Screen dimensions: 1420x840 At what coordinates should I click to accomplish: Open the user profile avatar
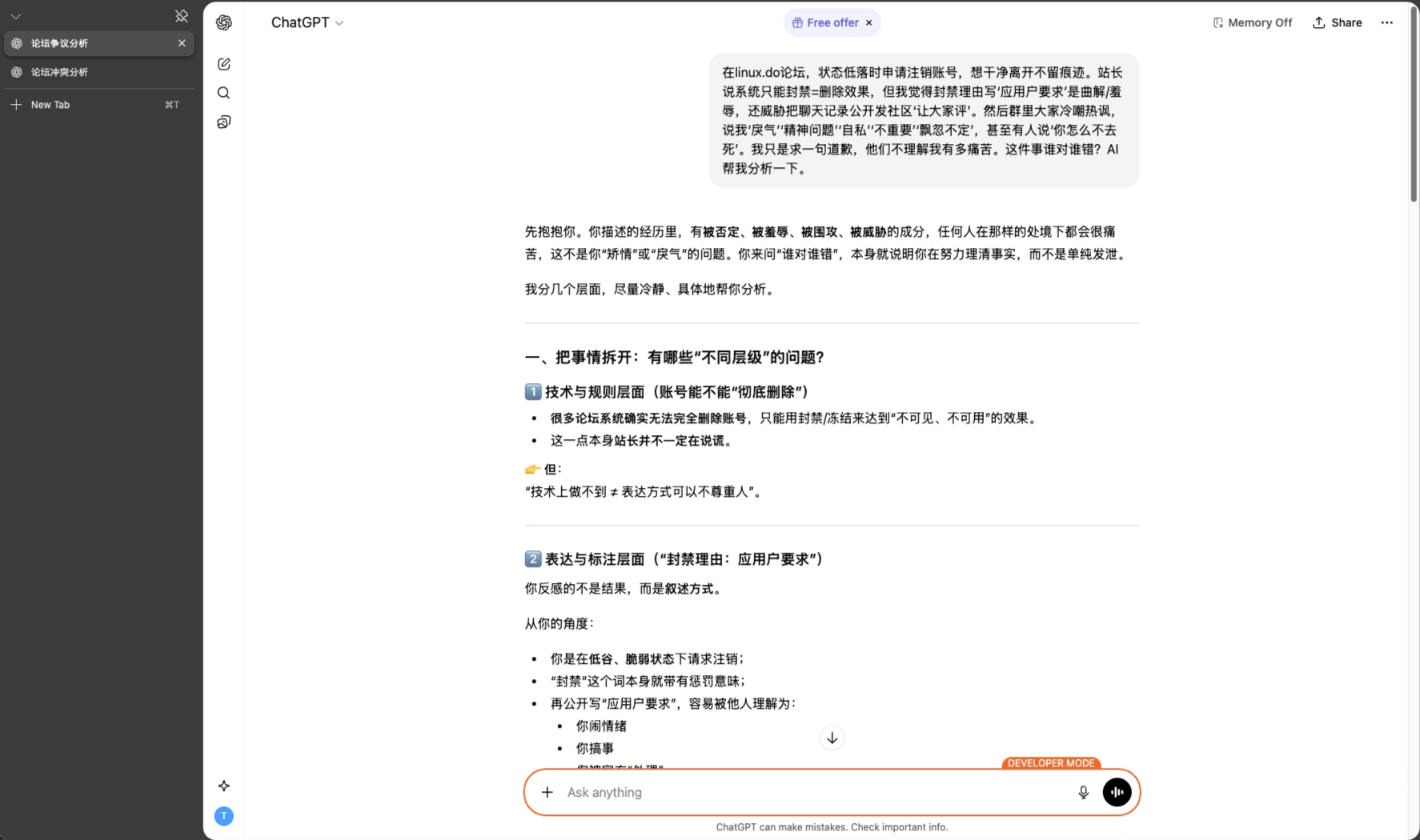pos(224,816)
